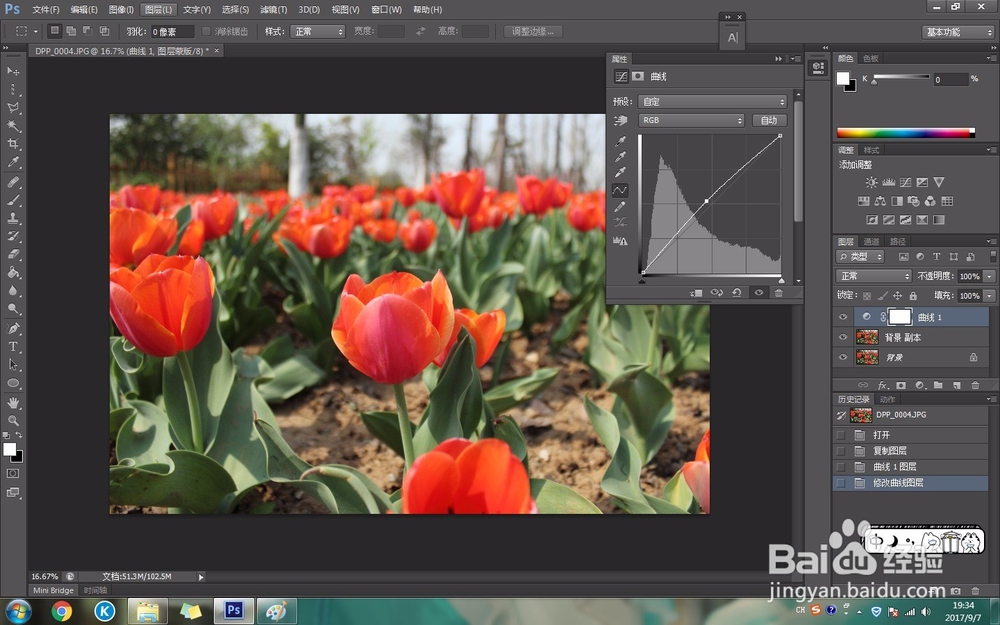1000x625 pixels.
Task: Click the color spectrum ramp bar
Action: pyautogui.click(x=906, y=133)
